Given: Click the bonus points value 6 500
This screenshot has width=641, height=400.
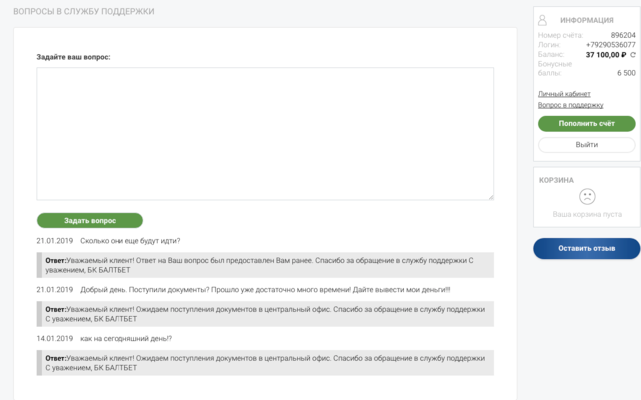Looking at the screenshot, I should click(626, 73).
